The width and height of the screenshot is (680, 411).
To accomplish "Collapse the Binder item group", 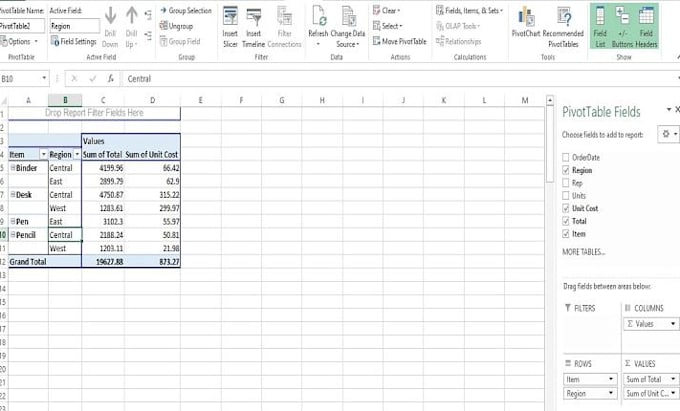I will [13, 167].
